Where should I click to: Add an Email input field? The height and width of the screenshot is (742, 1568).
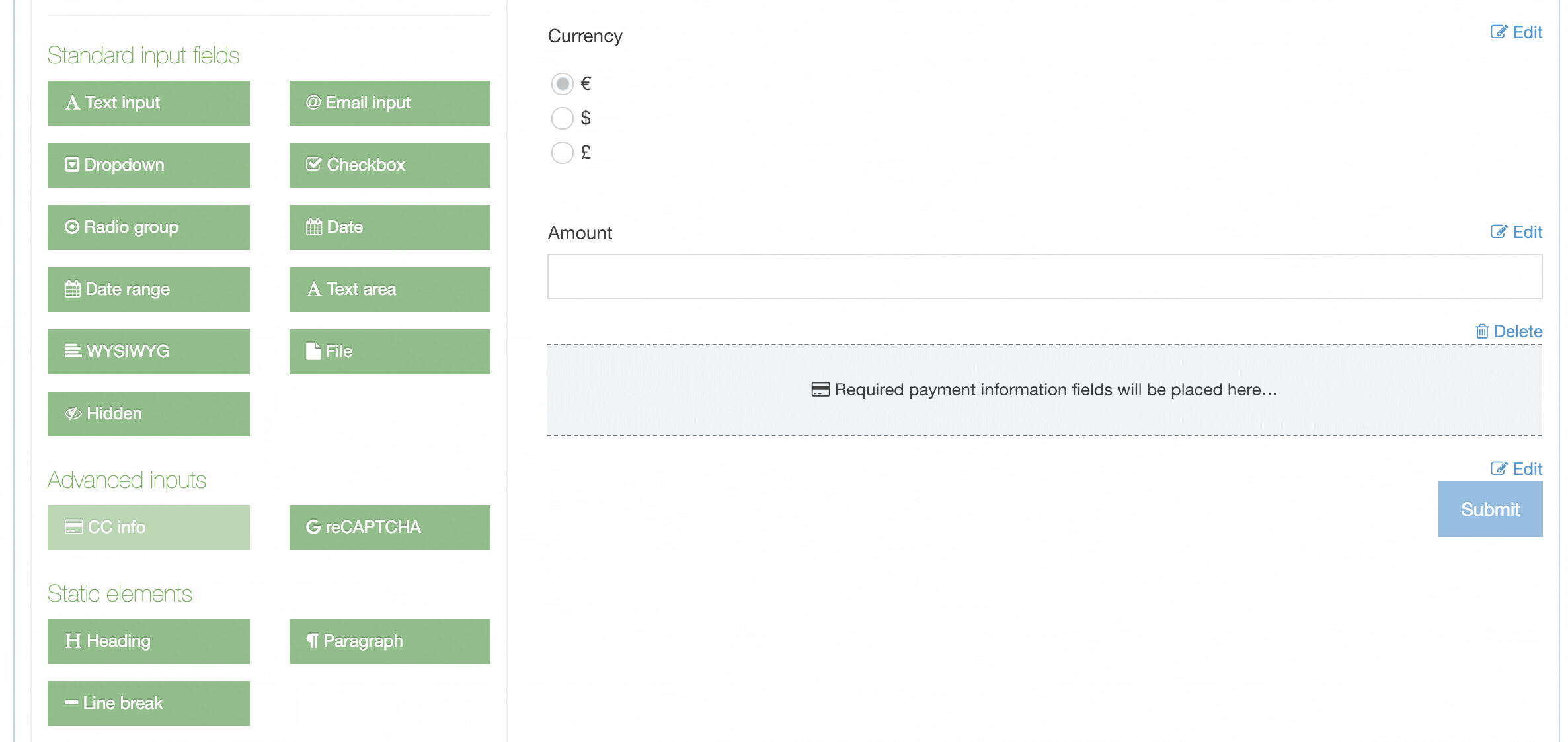click(x=389, y=103)
